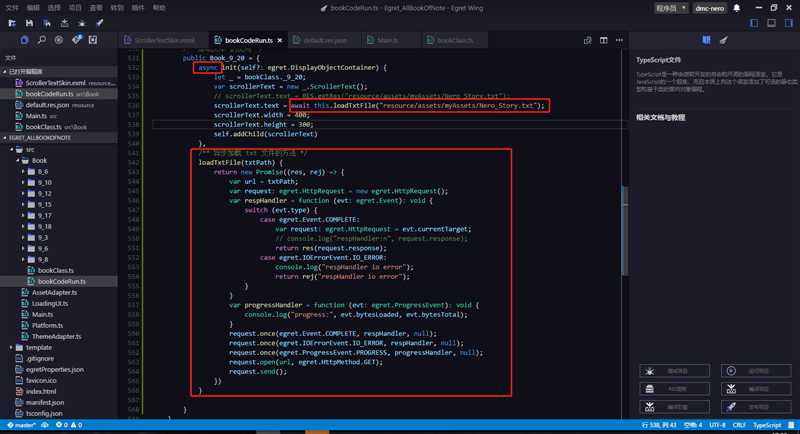Collapse the Book folder

tap(18, 161)
